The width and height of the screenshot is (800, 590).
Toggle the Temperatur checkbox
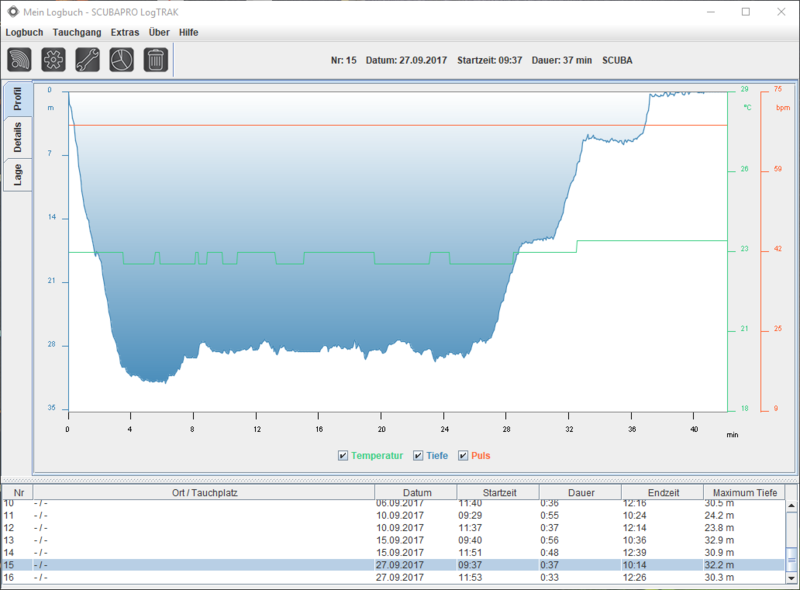(343, 456)
